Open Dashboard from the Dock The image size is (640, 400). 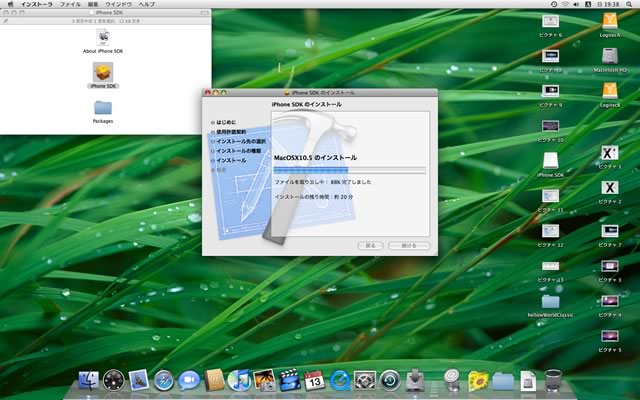[113, 380]
